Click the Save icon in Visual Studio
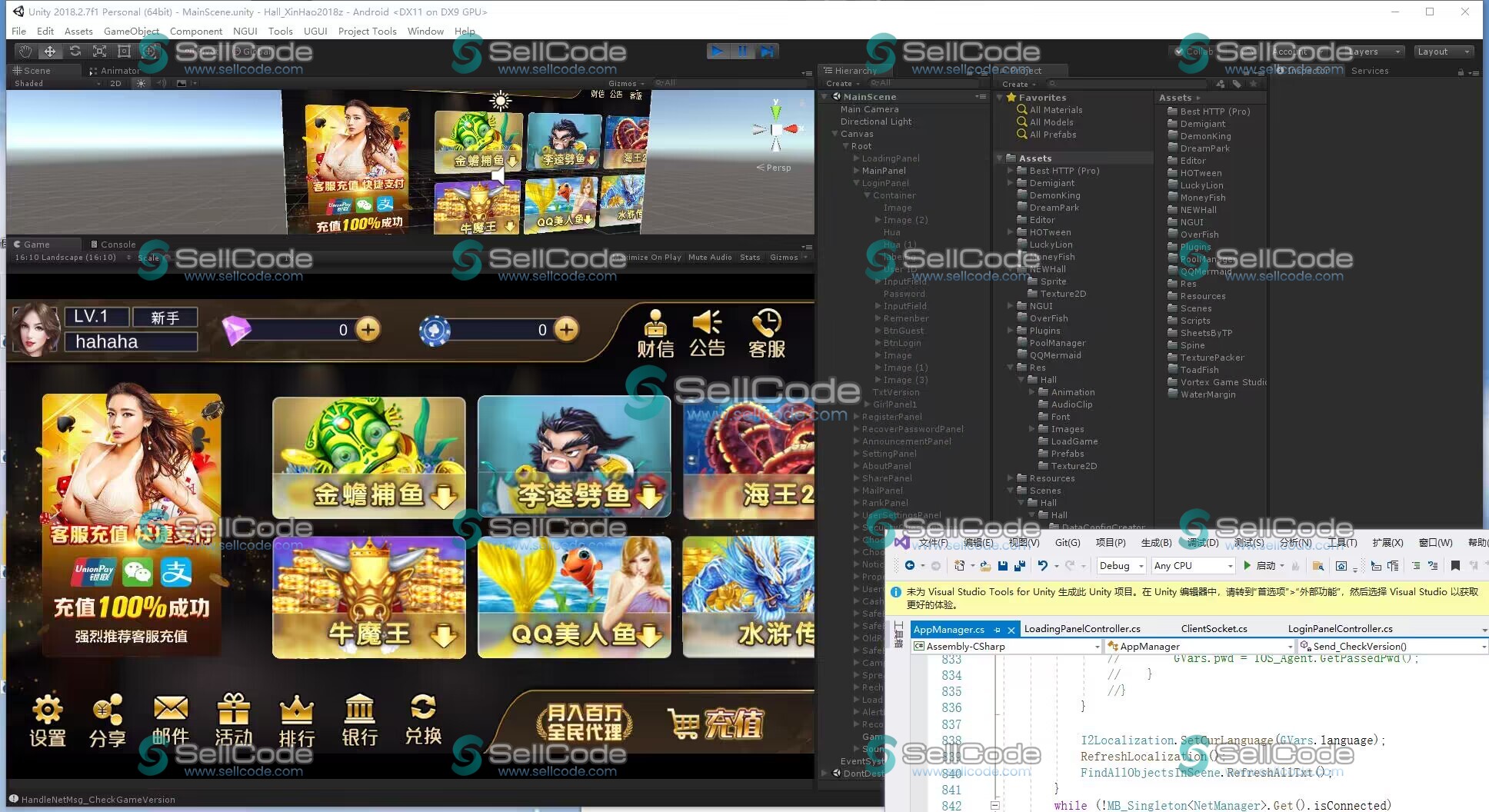The height and width of the screenshot is (812, 1489). coord(1002,566)
